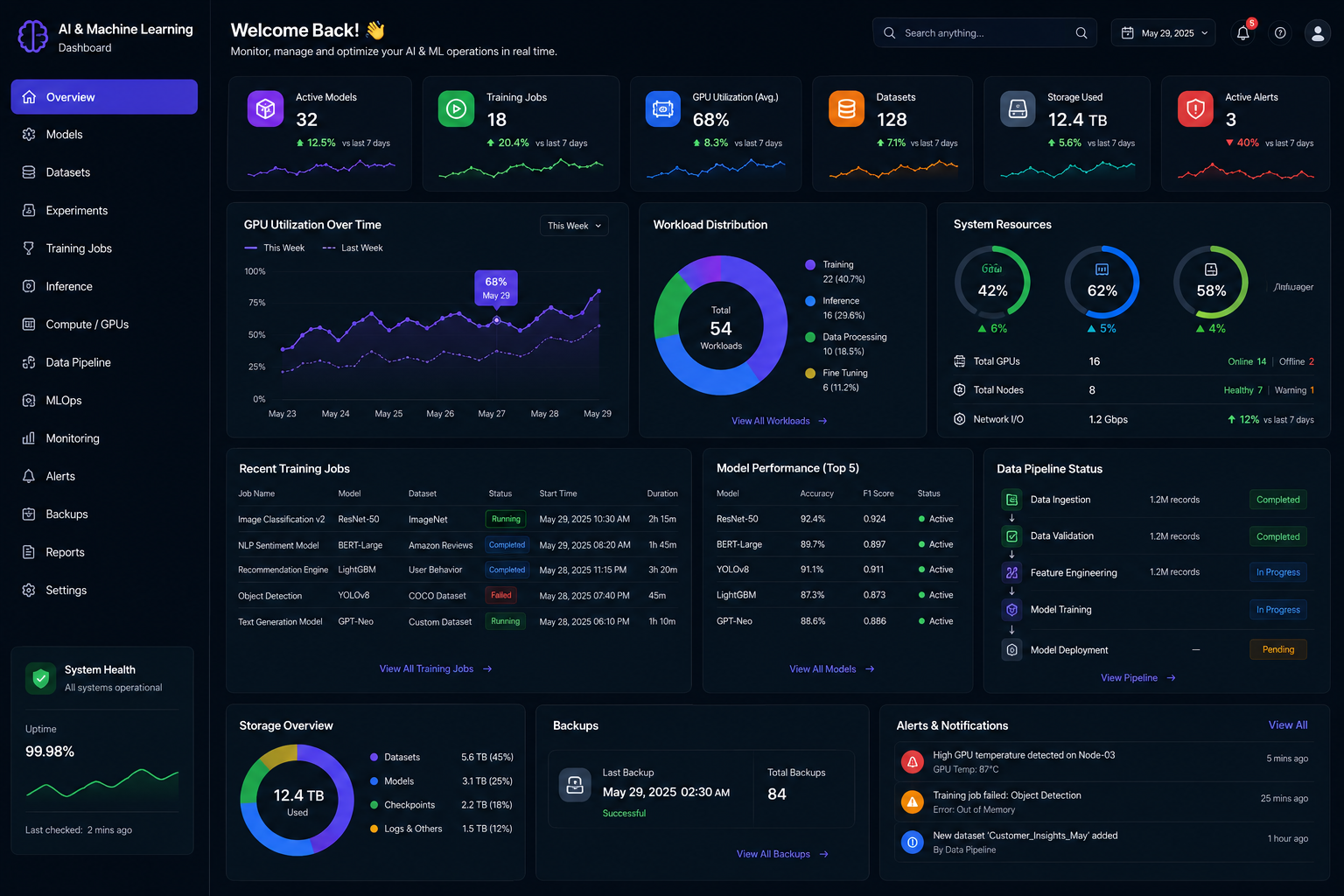Open the notifications bell icon

click(1242, 33)
